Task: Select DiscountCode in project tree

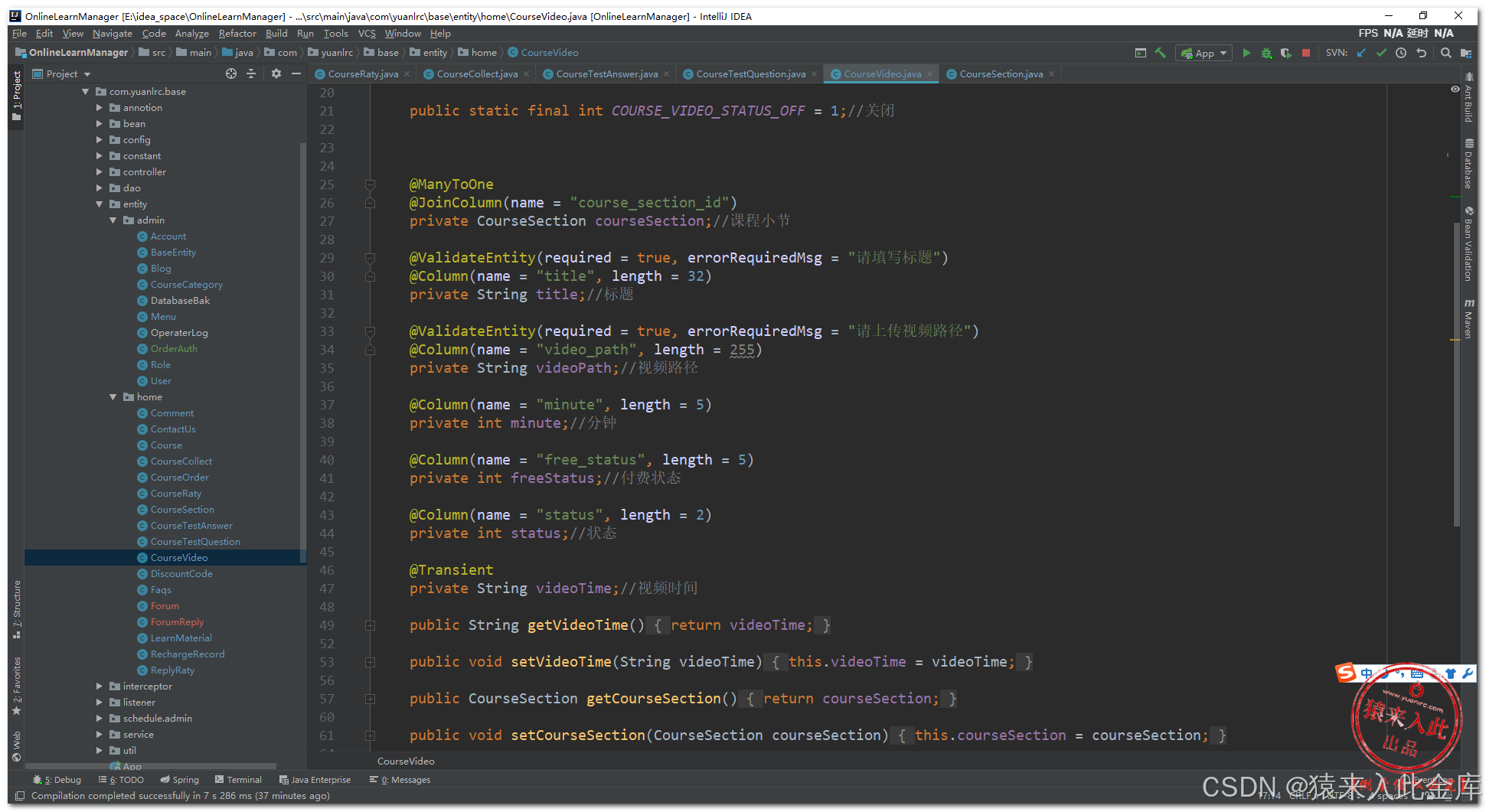Action: tap(181, 574)
